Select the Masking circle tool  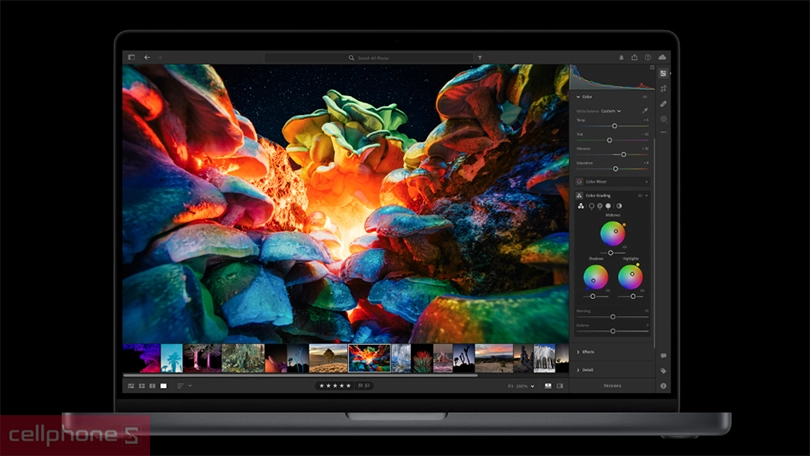tap(663, 119)
